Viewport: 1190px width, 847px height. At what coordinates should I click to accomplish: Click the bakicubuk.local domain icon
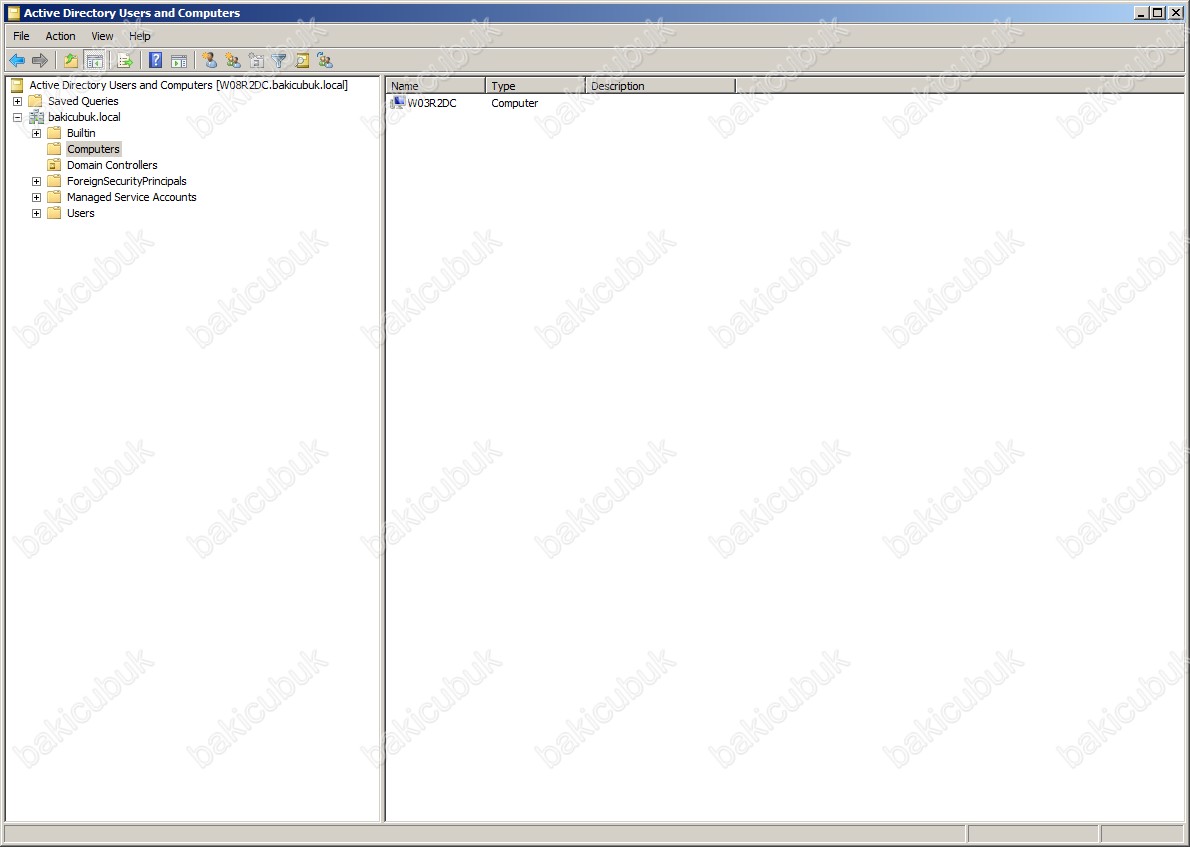click(36, 117)
